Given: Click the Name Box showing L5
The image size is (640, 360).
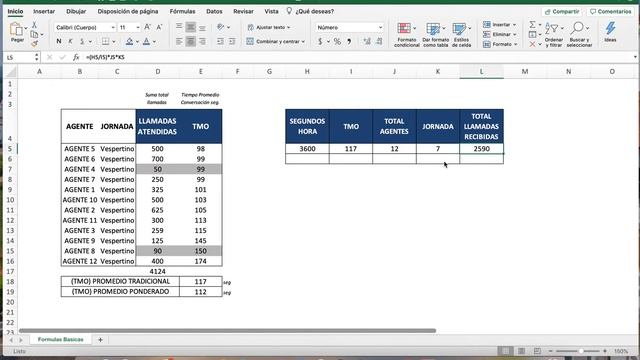Looking at the screenshot, I should point(19,58).
